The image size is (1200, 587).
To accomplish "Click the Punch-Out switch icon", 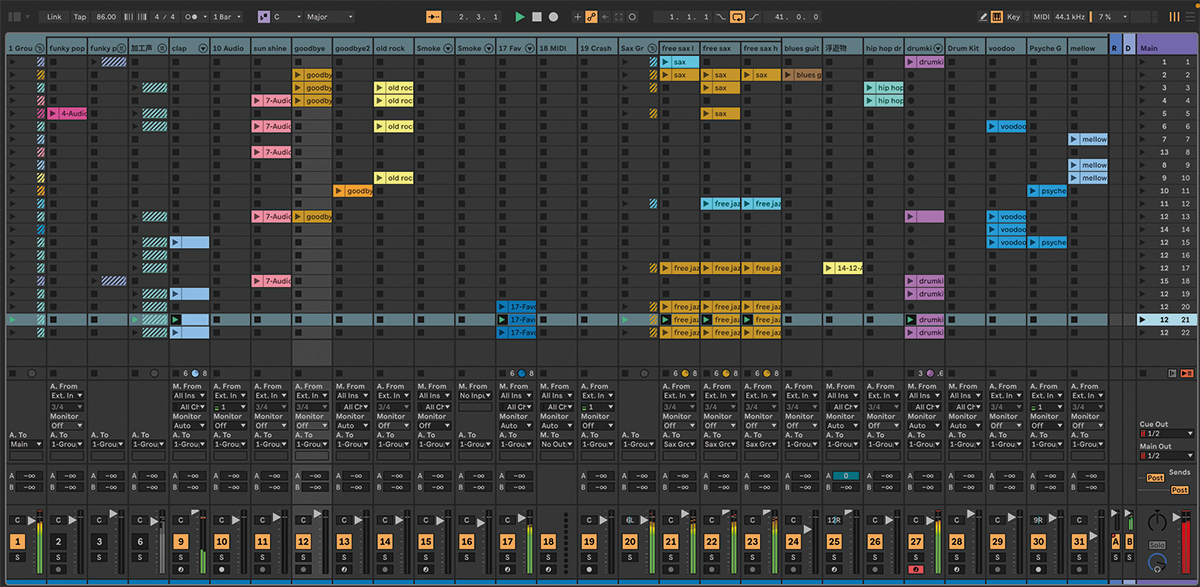I will (754, 17).
